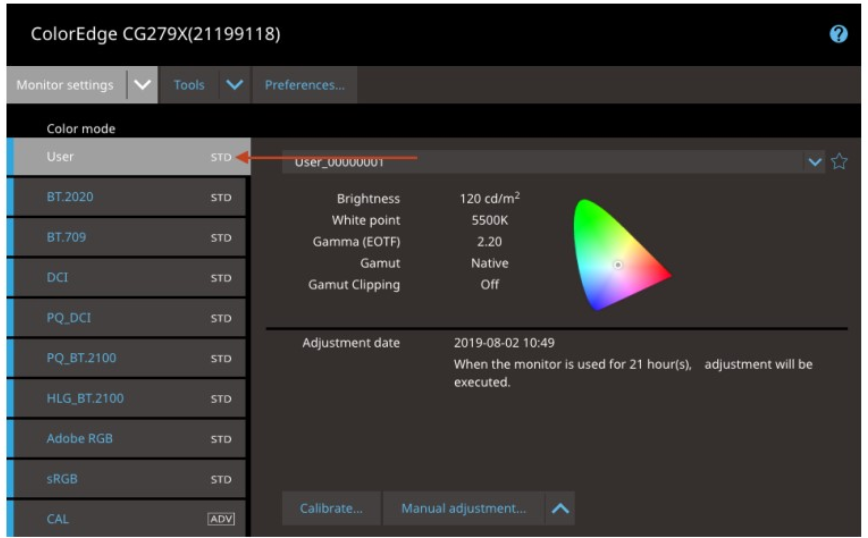The width and height of the screenshot is (868, 538).
Task: Click the 2.20 gamma value
Action: (489, 242)
